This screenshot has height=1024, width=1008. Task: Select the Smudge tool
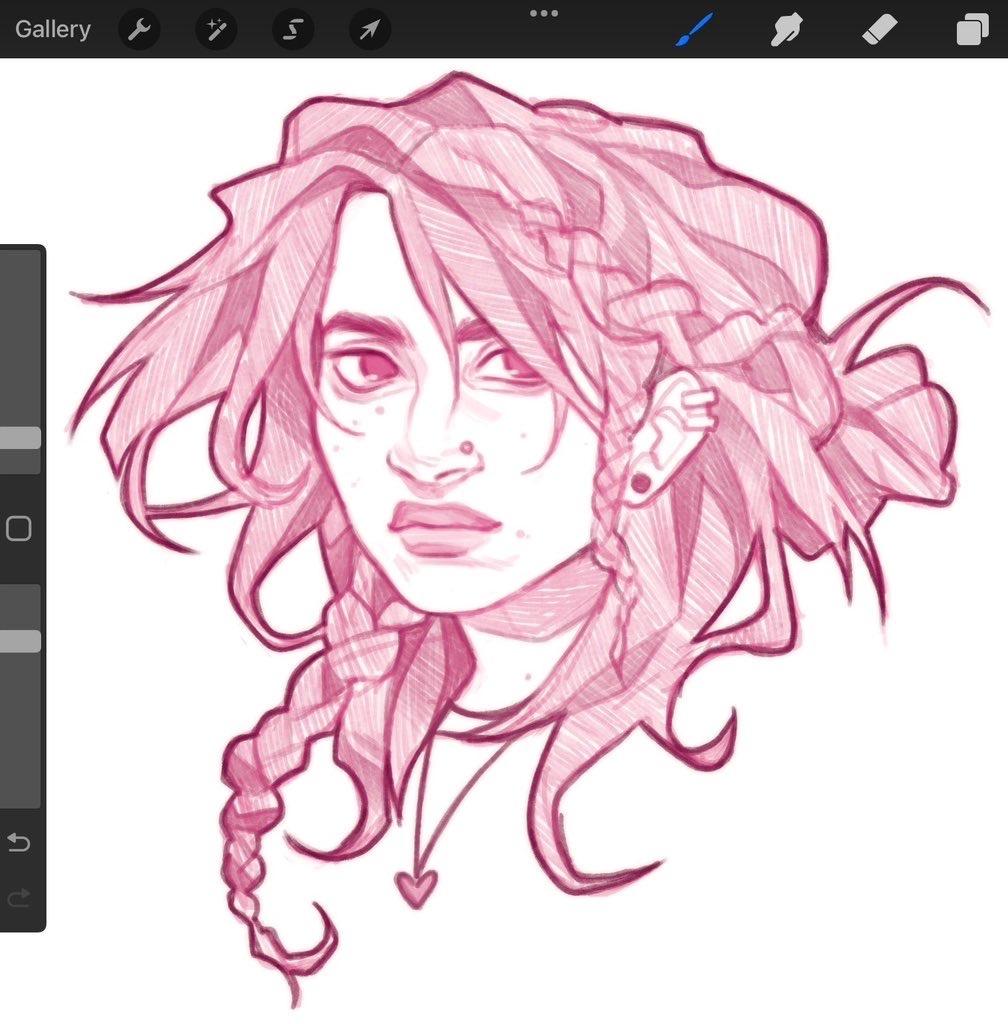787,30
